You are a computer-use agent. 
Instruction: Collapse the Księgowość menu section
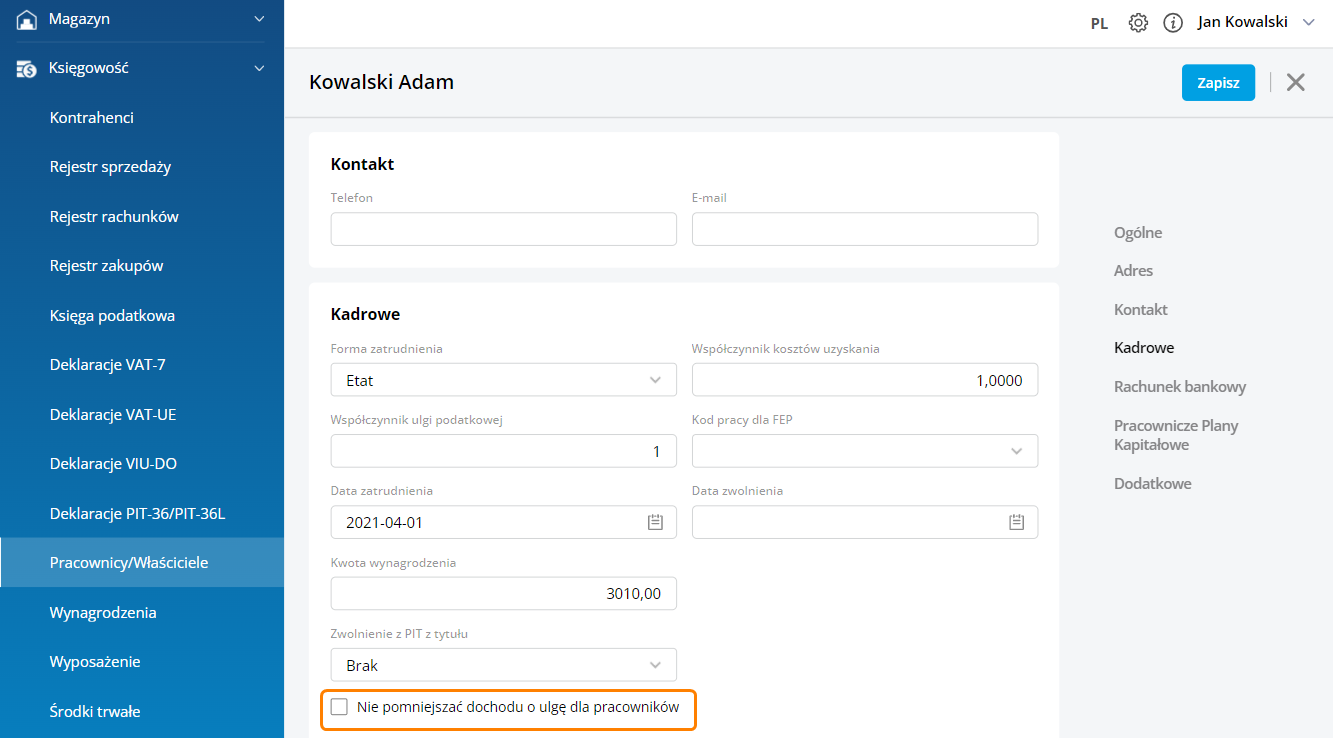pyautogui.click(x=259, y=68)
